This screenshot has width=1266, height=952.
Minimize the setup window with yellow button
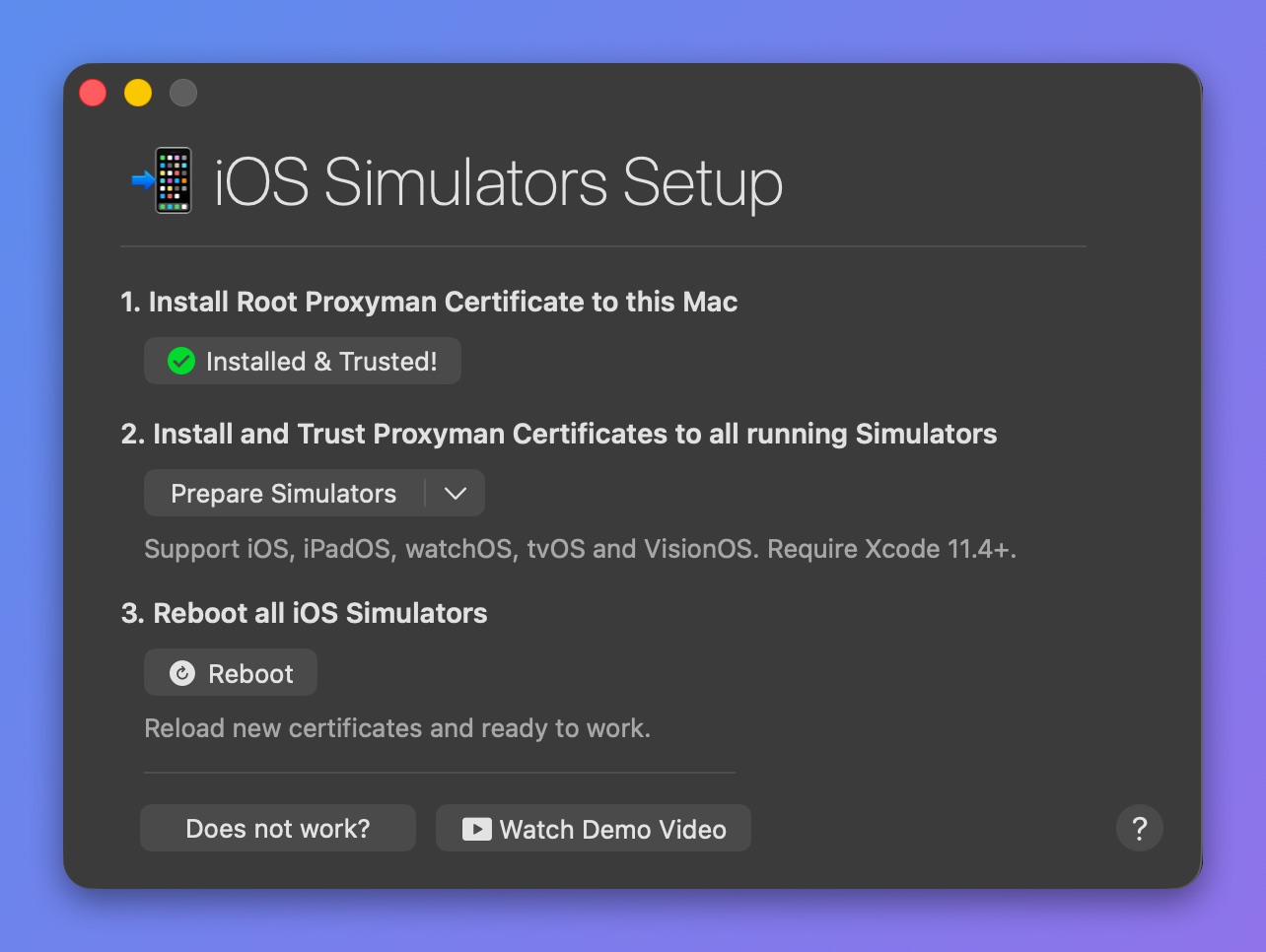[138, 93]
